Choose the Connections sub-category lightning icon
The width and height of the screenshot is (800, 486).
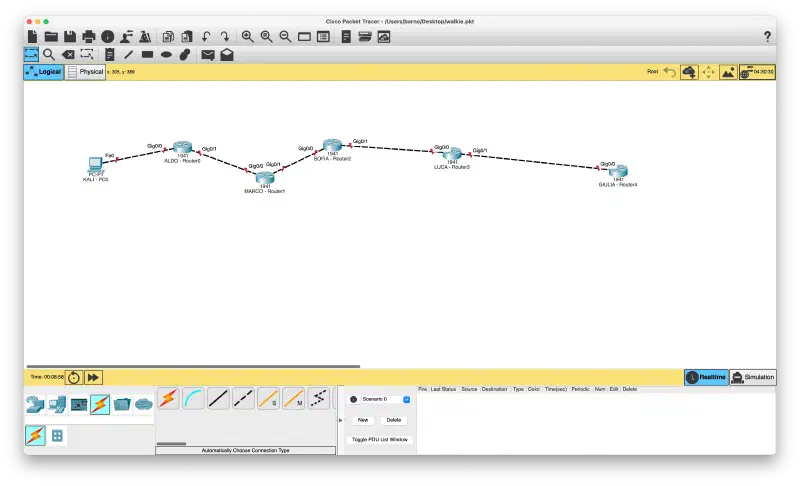click(35, 436)
